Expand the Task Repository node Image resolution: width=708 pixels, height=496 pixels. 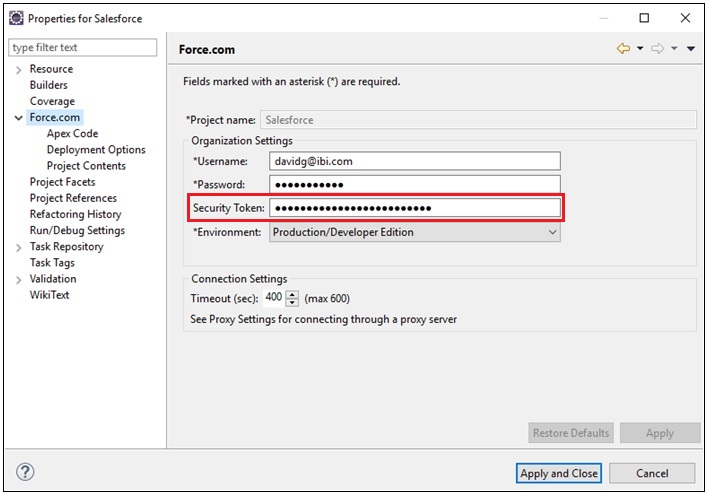click(19, 248)
